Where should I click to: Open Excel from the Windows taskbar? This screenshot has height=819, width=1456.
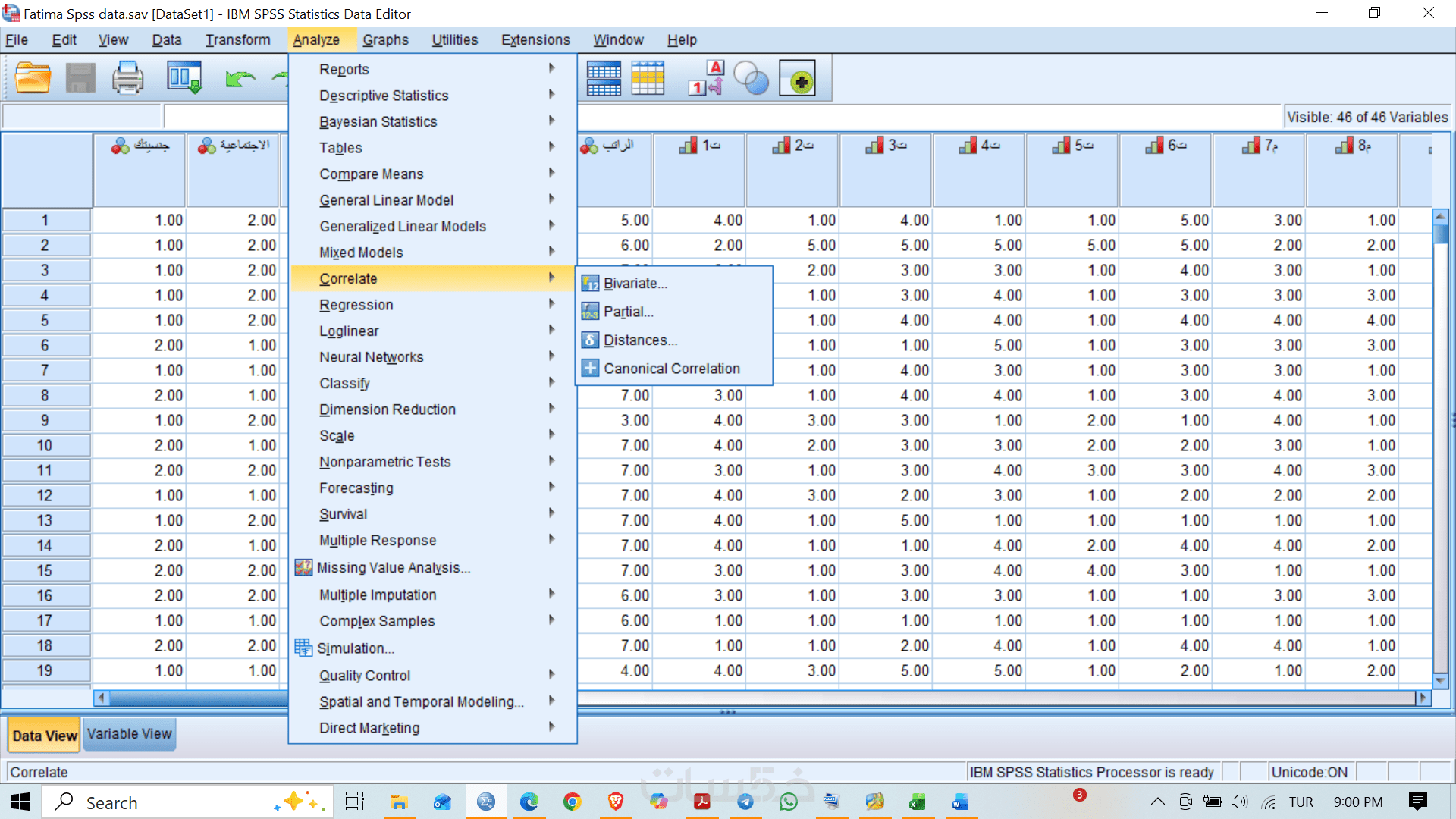click(917, 802)
